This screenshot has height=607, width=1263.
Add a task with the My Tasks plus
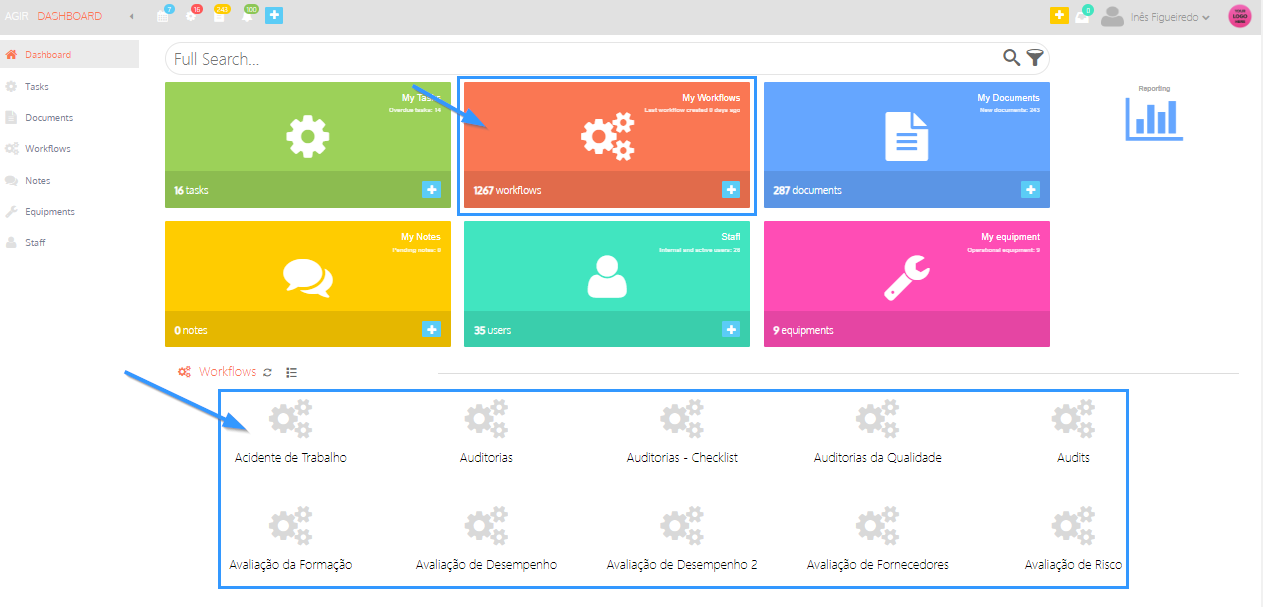coord(431,189)
